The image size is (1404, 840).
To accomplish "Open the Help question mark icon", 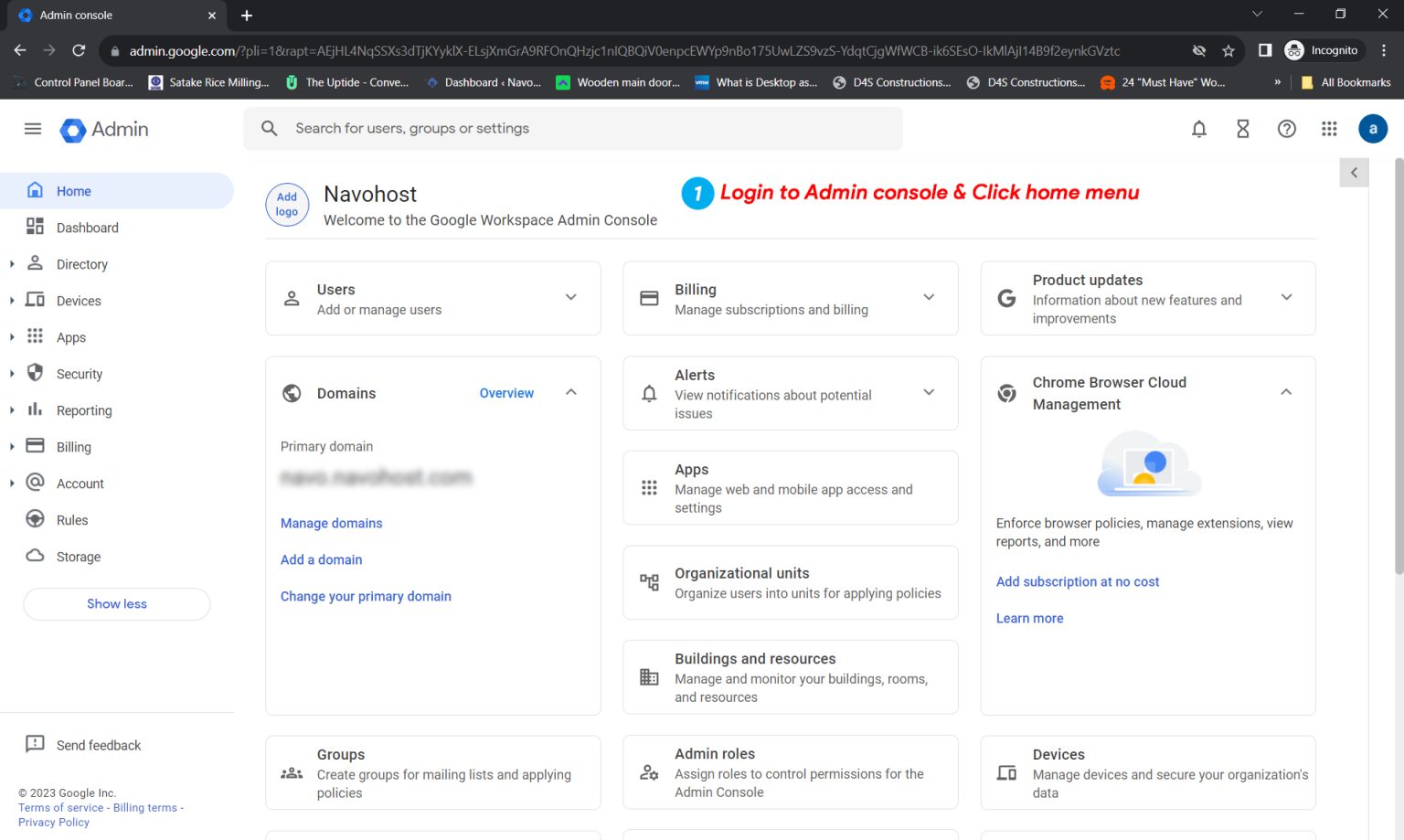I will (x=1286, y=129).
